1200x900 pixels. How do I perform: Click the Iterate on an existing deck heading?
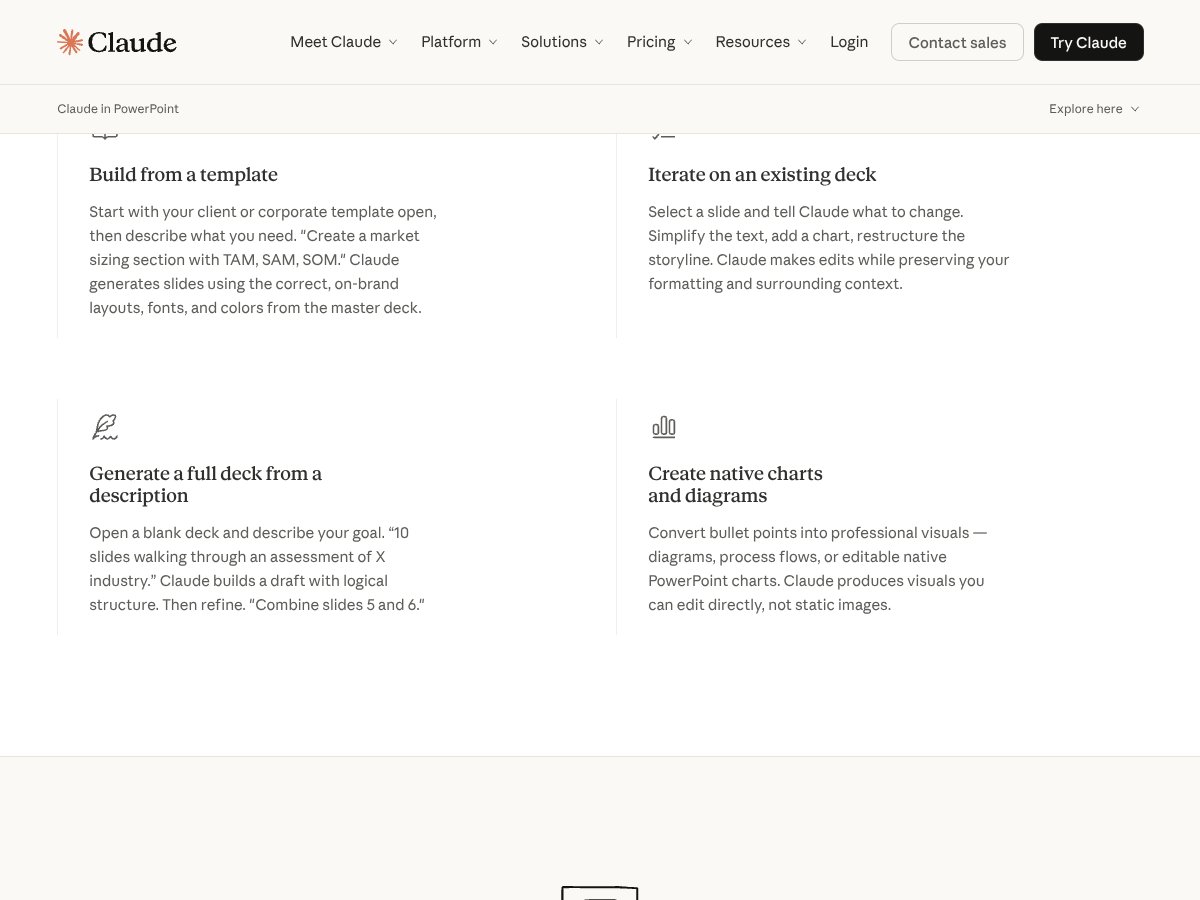click(762, 175)
